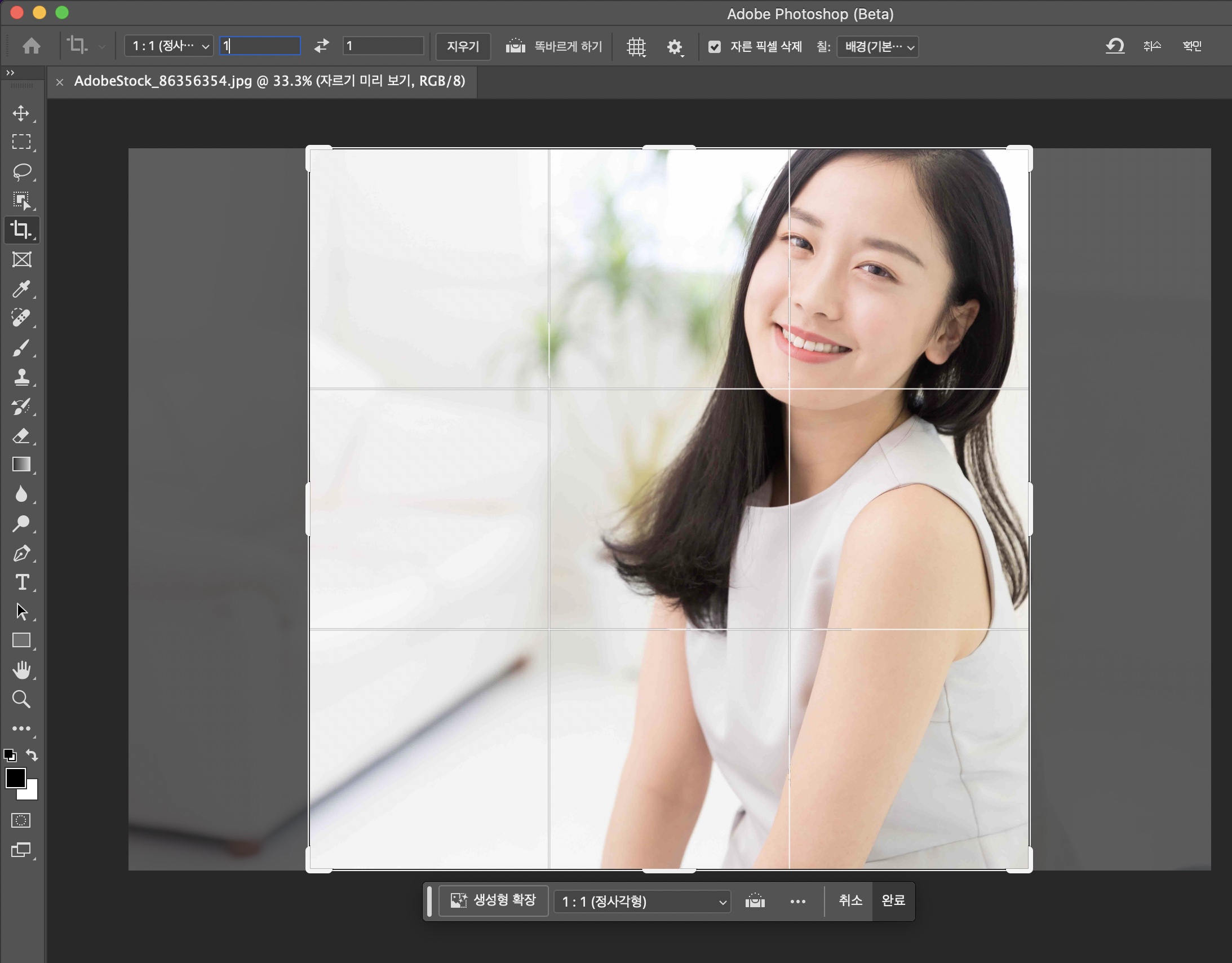
Task: Click the crop height input field
Action: coord(383,46)
